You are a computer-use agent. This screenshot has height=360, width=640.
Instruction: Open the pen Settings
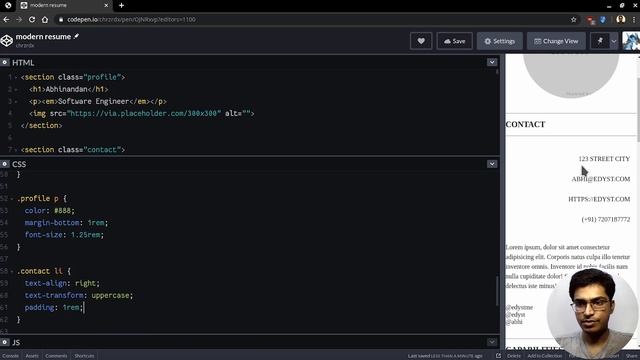tap(500, 41)
